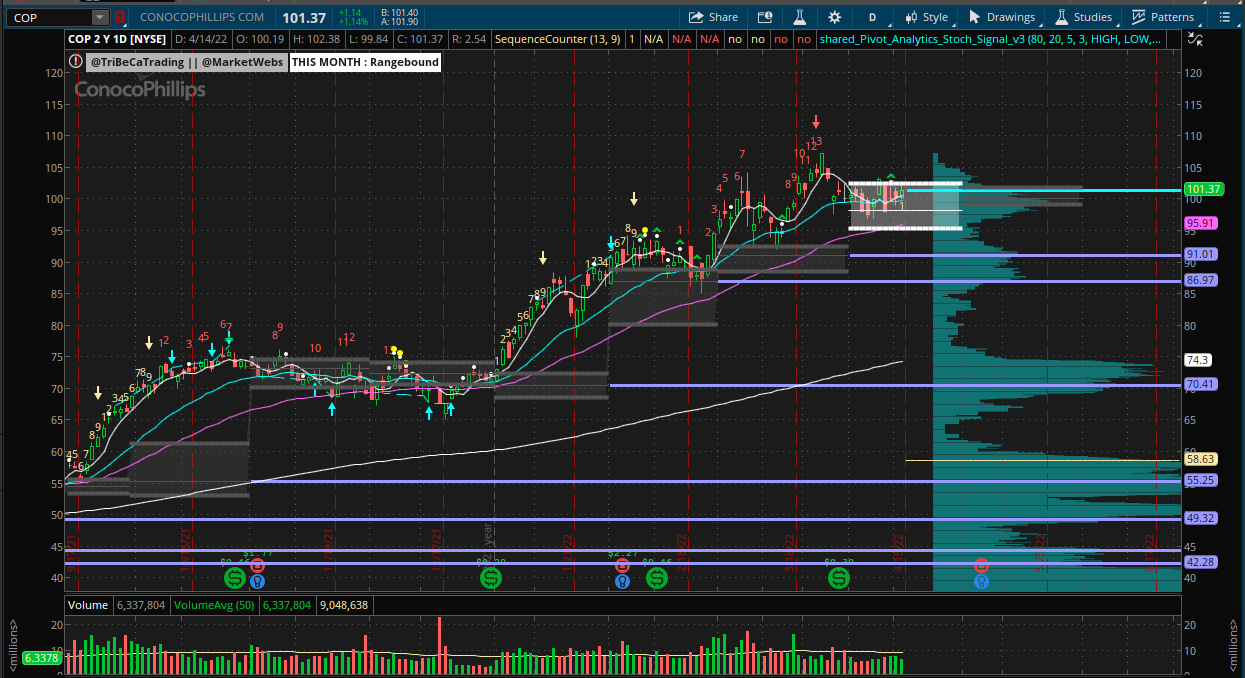Expand the COP symbol selector dropdown arrow

(x=99, y=17)
